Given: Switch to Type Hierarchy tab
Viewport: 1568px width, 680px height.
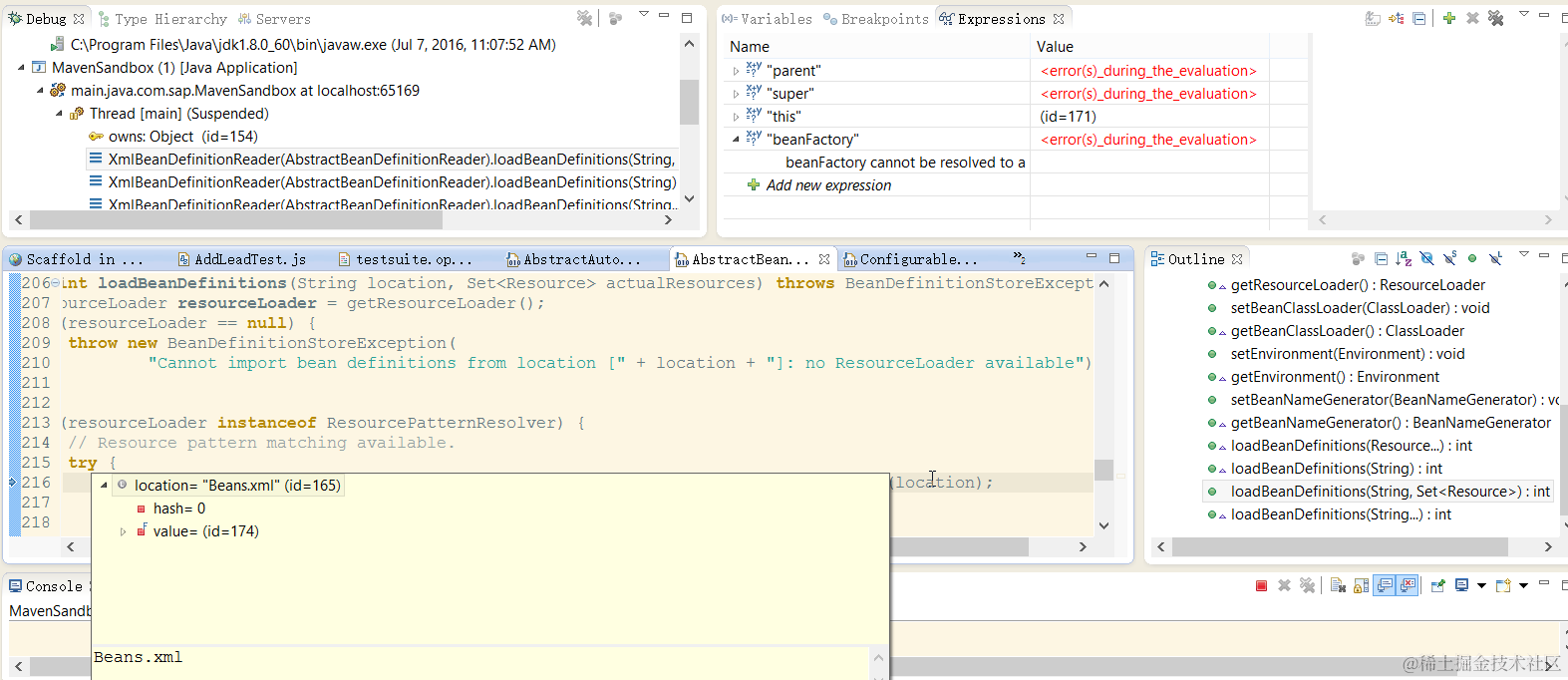Looking at the screenshot, I should click(161, 19).
